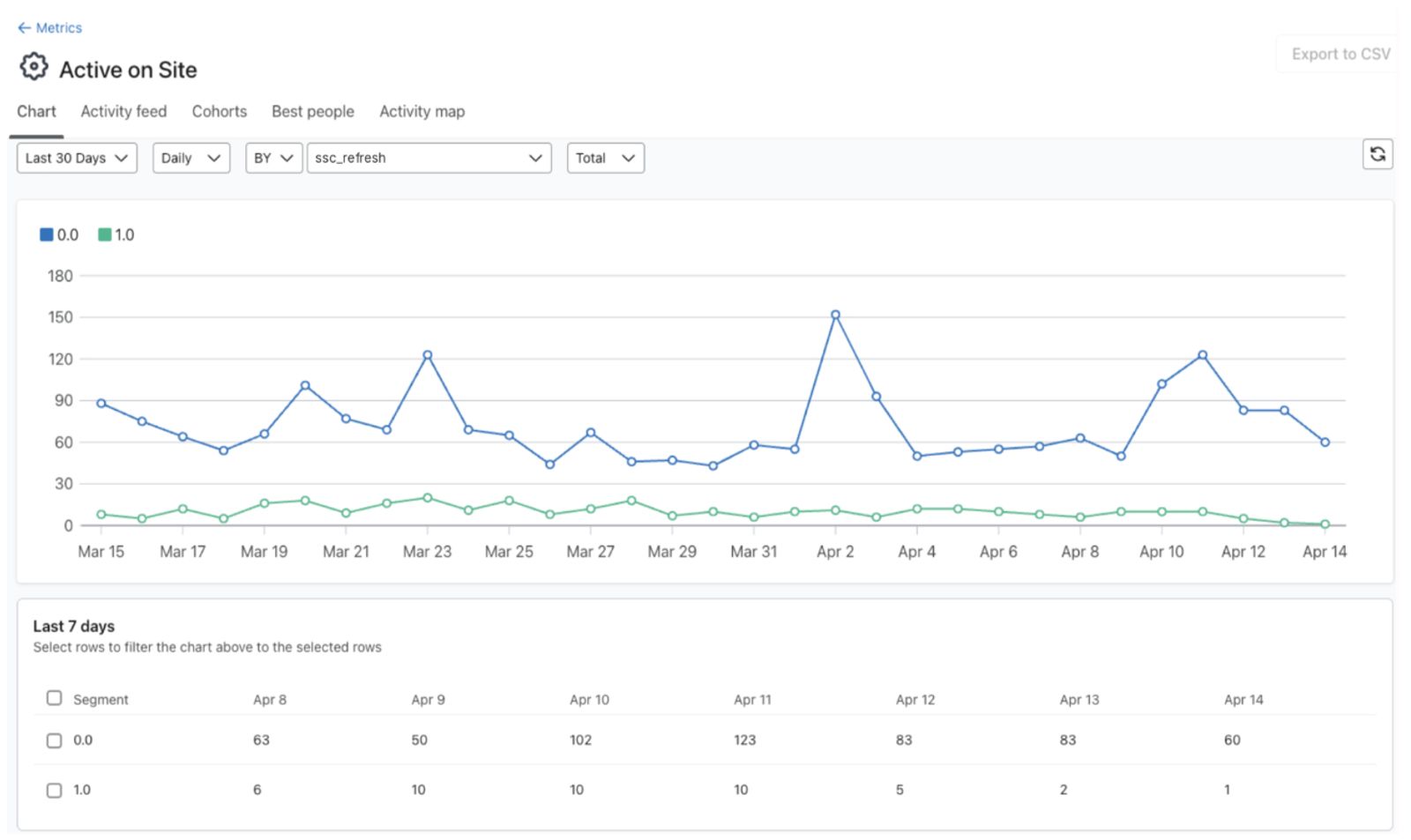Click the Apr 2 peak data point
The width and height of the screenshot is (1411, 840).
(835, 315)
